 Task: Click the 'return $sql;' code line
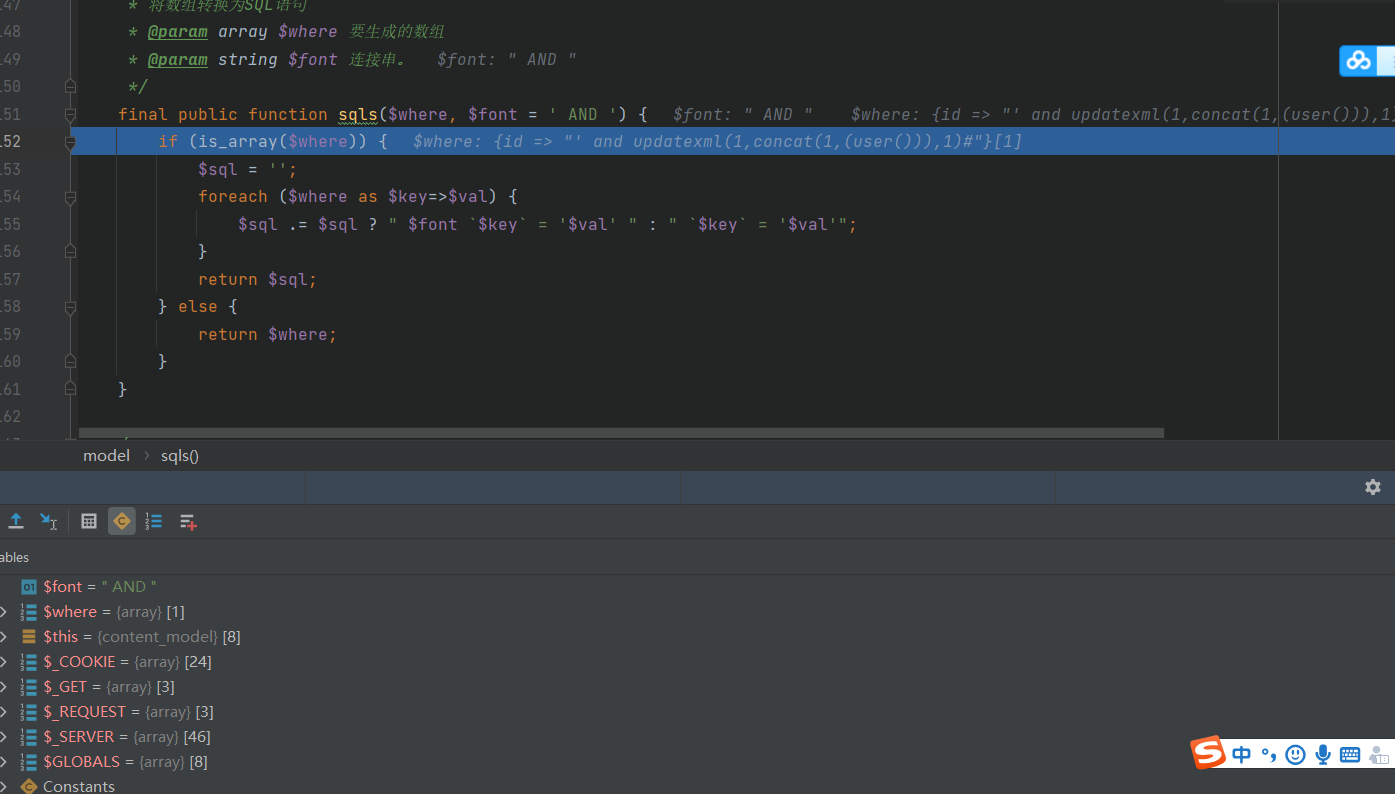257,280
